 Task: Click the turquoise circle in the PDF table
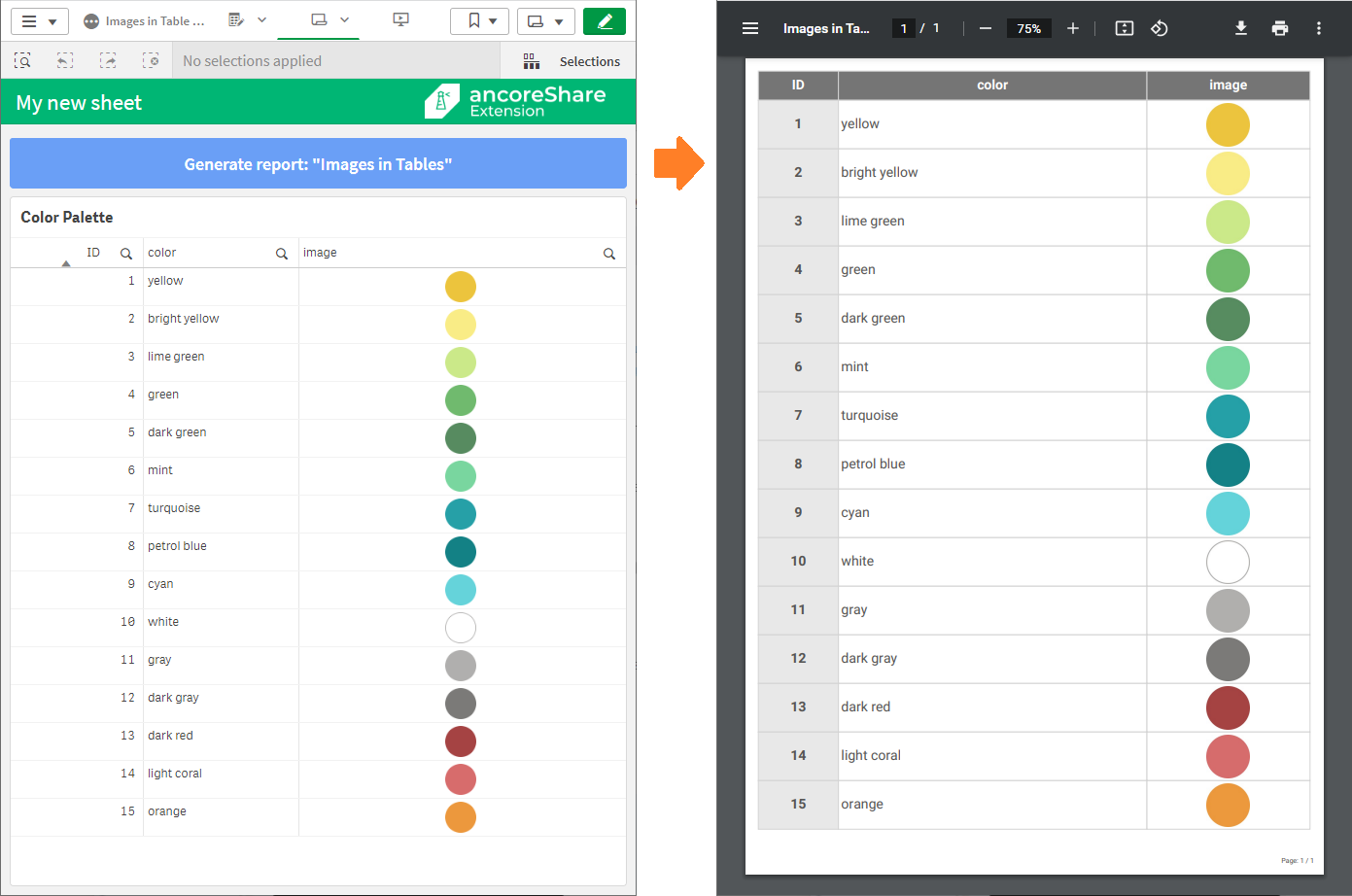coord(1228,416)
